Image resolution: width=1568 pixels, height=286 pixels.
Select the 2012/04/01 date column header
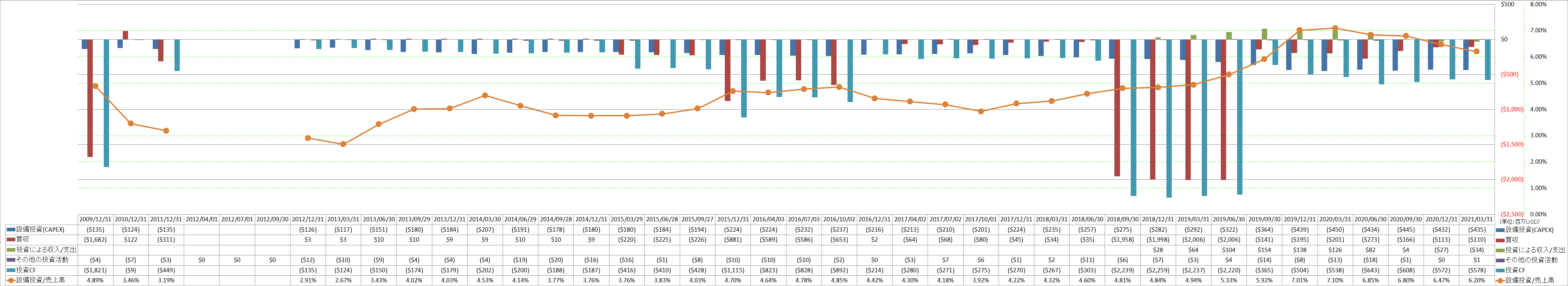(201, 220)
